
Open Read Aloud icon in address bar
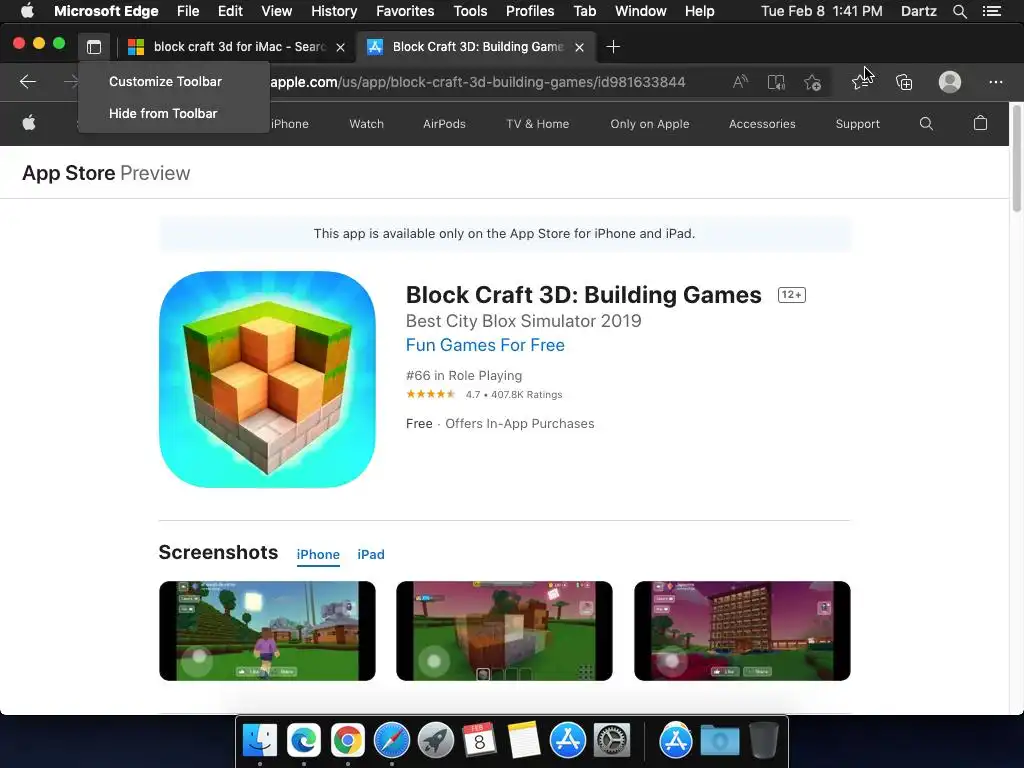(x=740, y=82)
